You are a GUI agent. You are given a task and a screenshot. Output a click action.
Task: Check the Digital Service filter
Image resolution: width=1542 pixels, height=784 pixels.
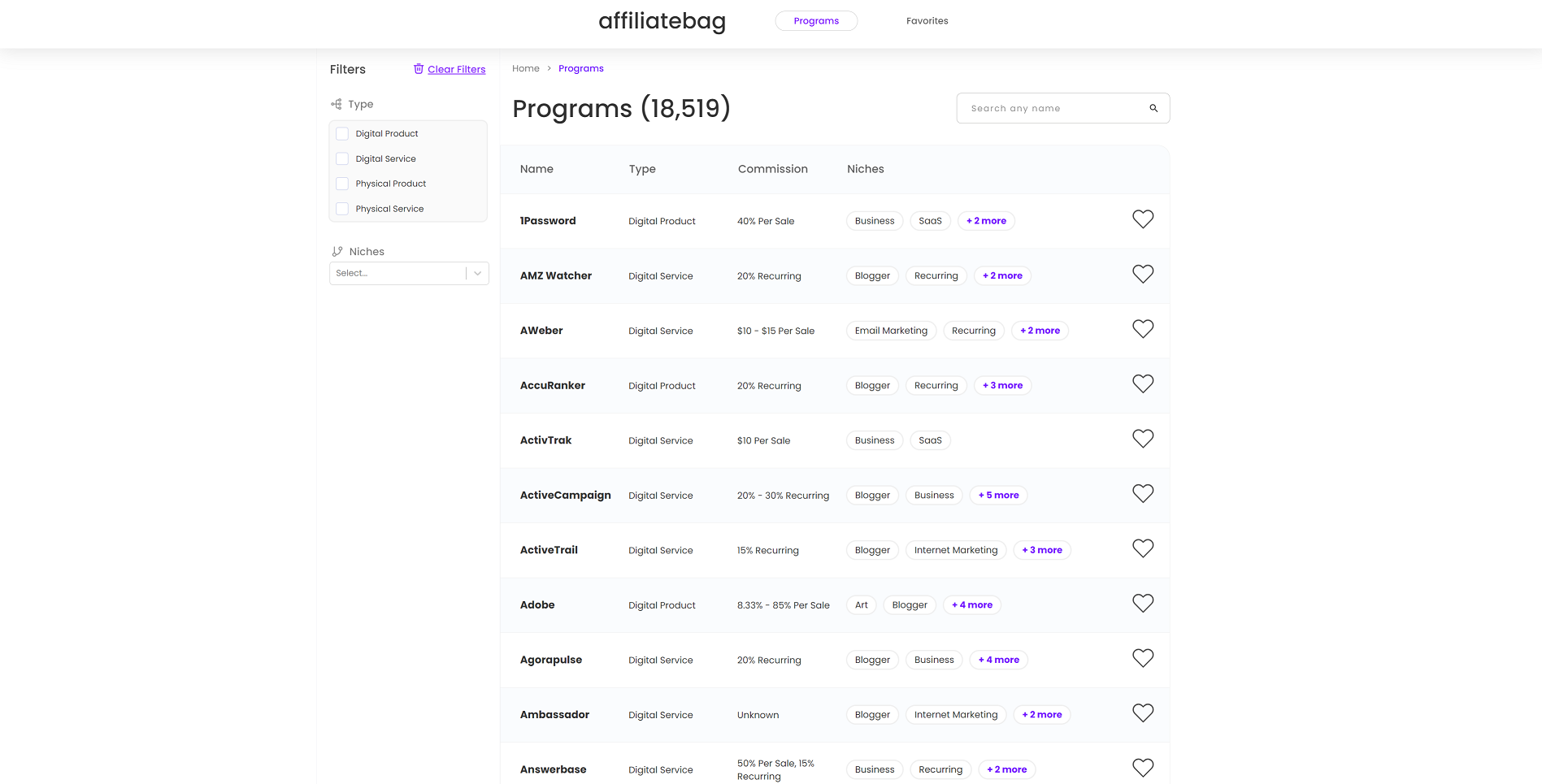pos(342,159)
